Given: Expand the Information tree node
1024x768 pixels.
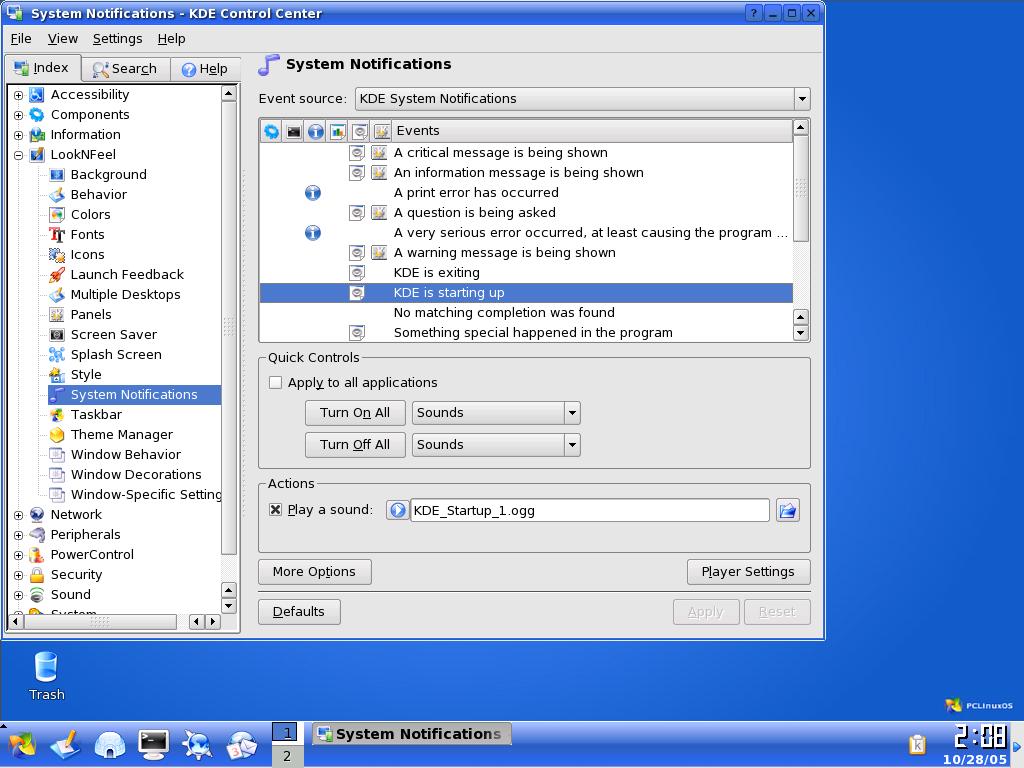Looking at the screenshot, I should pyautogui.click(x=18, y=135).
